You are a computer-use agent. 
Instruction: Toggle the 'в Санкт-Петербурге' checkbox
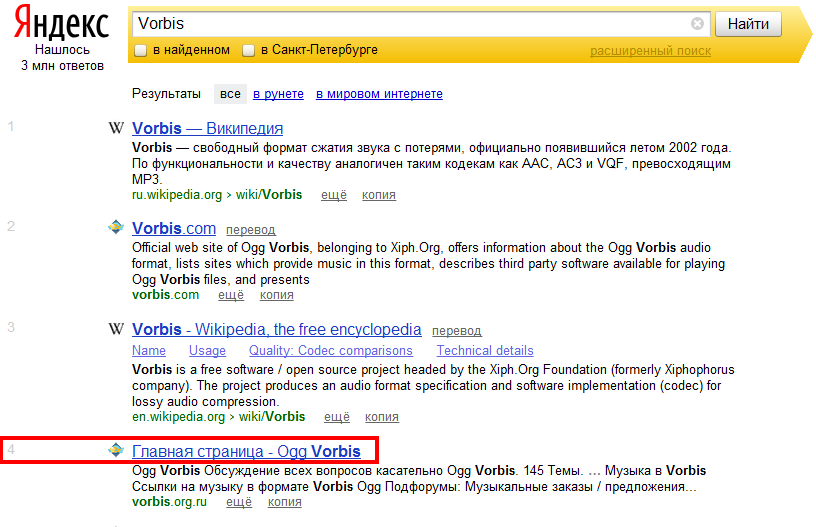tap(248, 50)
